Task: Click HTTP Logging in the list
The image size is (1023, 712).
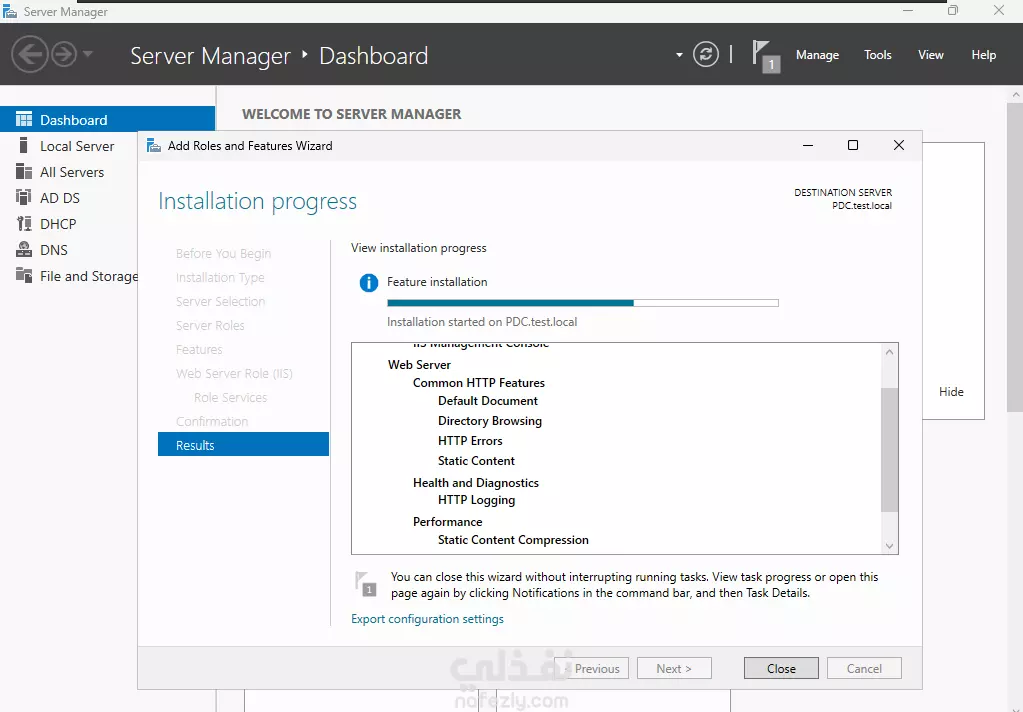Action: (x=476, y=500)
